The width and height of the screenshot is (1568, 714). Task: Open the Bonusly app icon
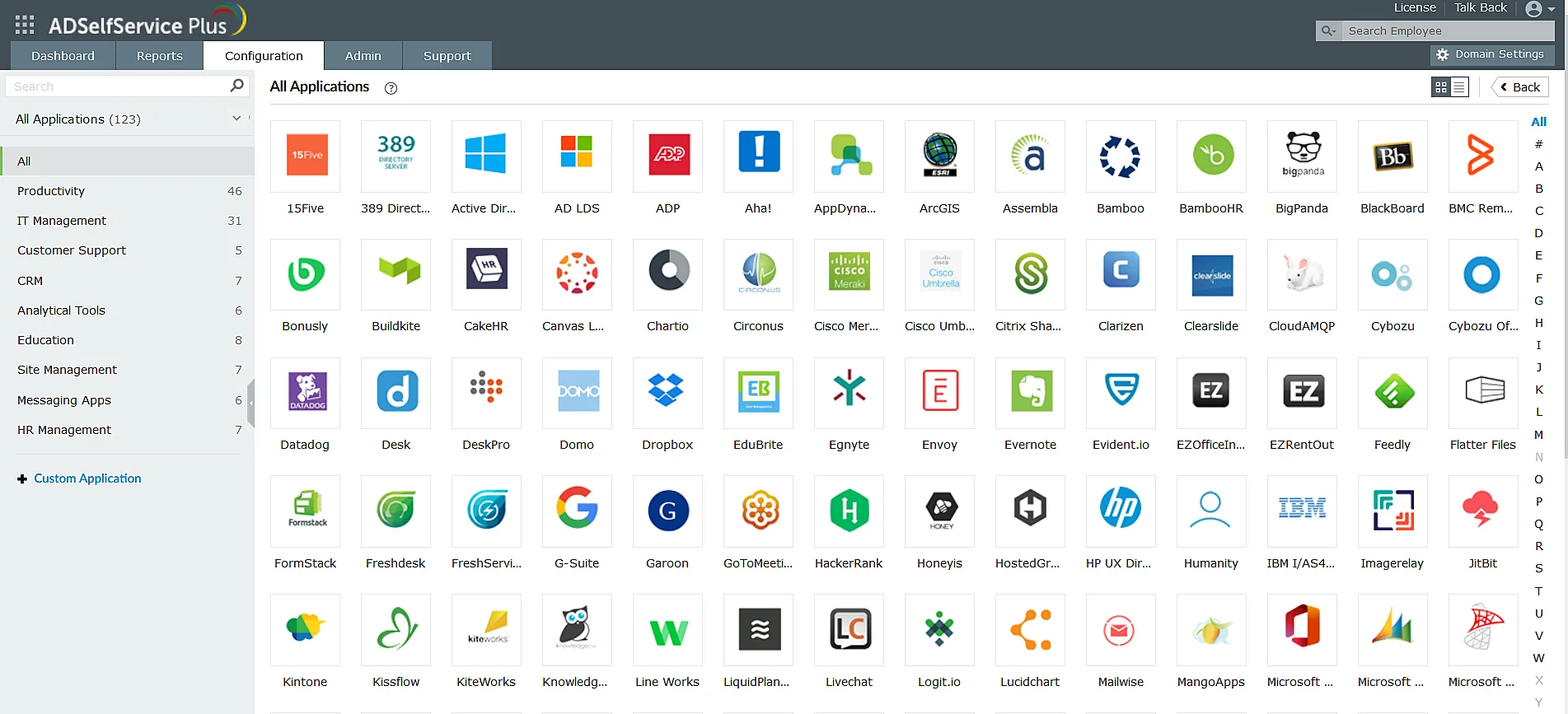pyautogui.click(x=305, y=273)
